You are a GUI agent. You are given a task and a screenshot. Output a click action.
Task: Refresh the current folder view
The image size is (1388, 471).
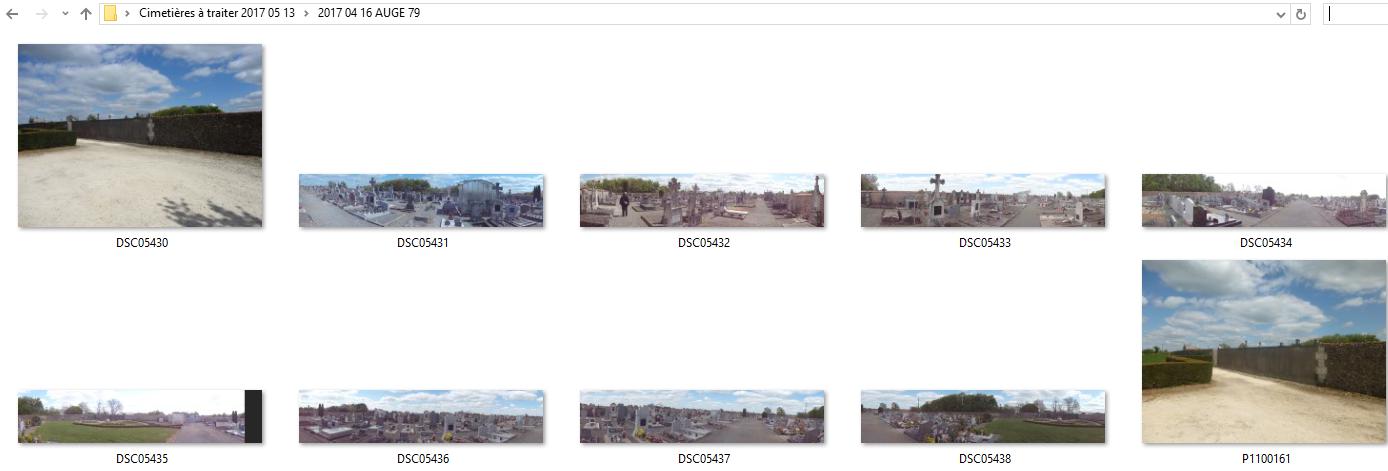[1301, 14]
